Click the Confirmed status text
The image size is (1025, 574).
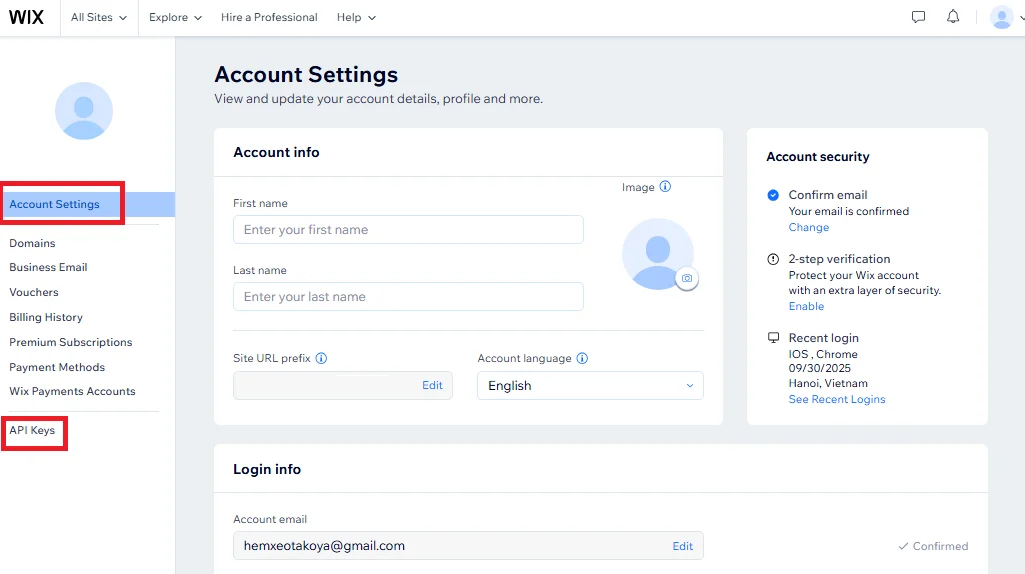940,546
